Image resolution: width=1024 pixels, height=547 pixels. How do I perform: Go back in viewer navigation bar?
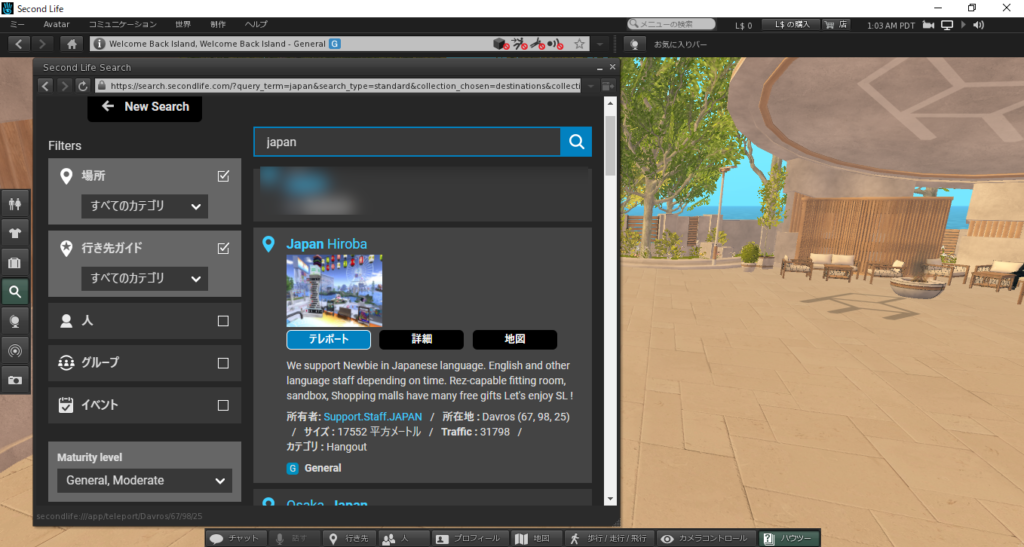pyautogui.click(x=19, y=44)
